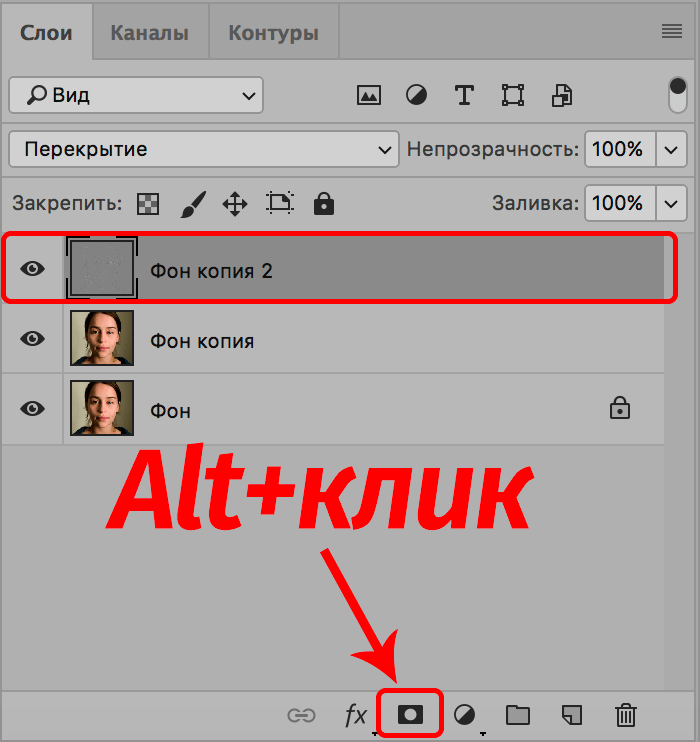700x742 pixels.
Task: Select the Фон копия layer thumbnail
Action: click(102, 339)
